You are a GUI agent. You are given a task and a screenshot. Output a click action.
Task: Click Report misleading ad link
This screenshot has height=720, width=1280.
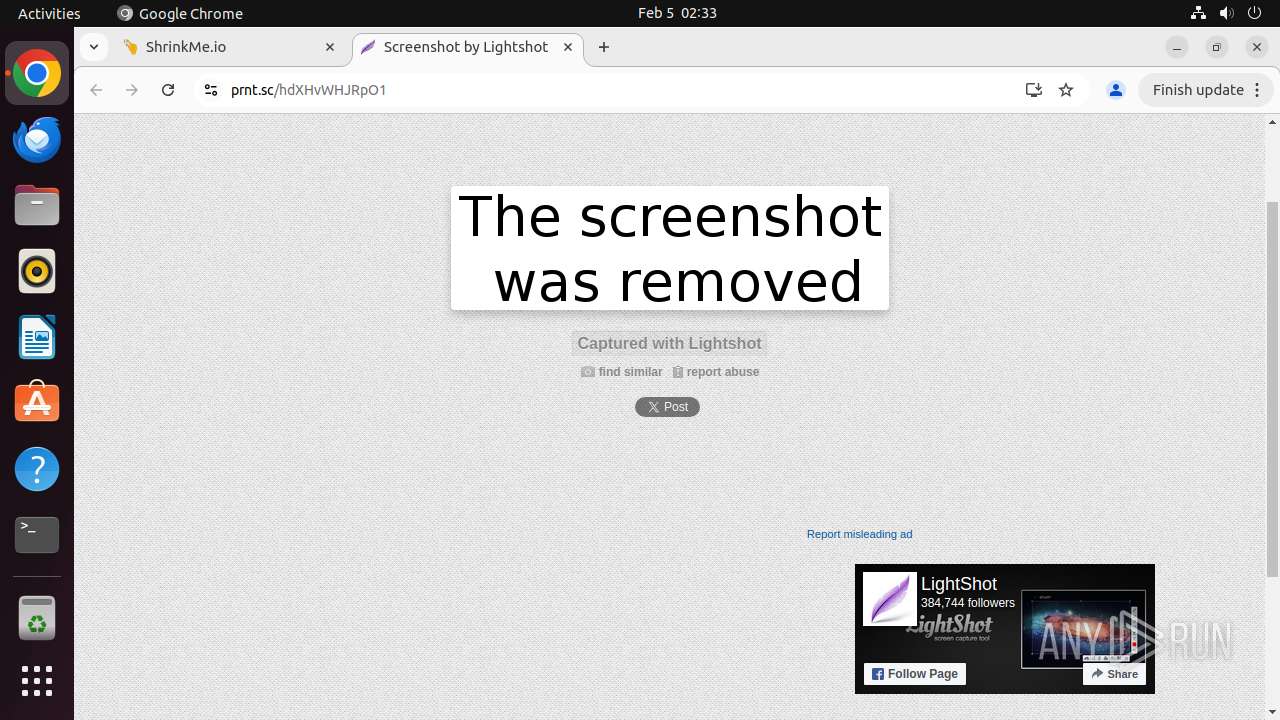coord(859,534)
